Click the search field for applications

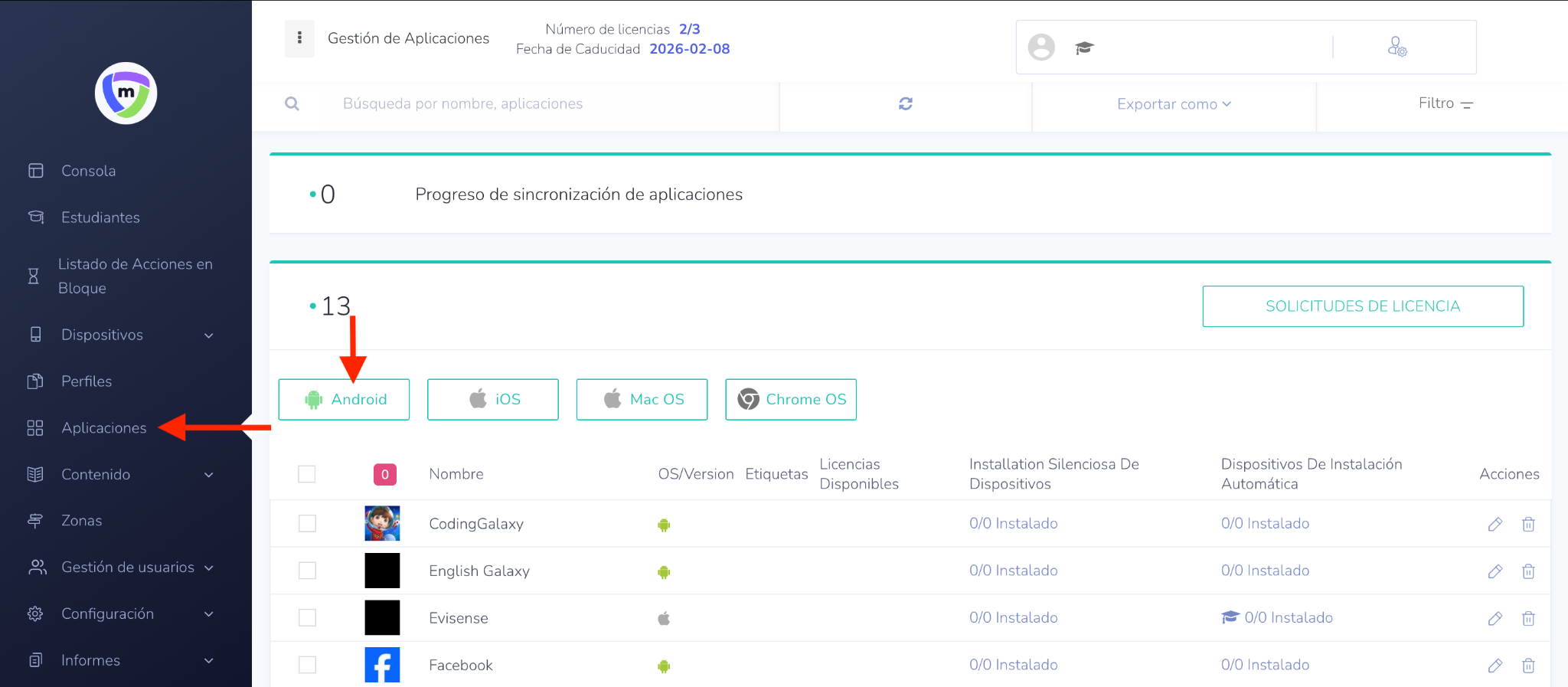[x=536, y=104]
